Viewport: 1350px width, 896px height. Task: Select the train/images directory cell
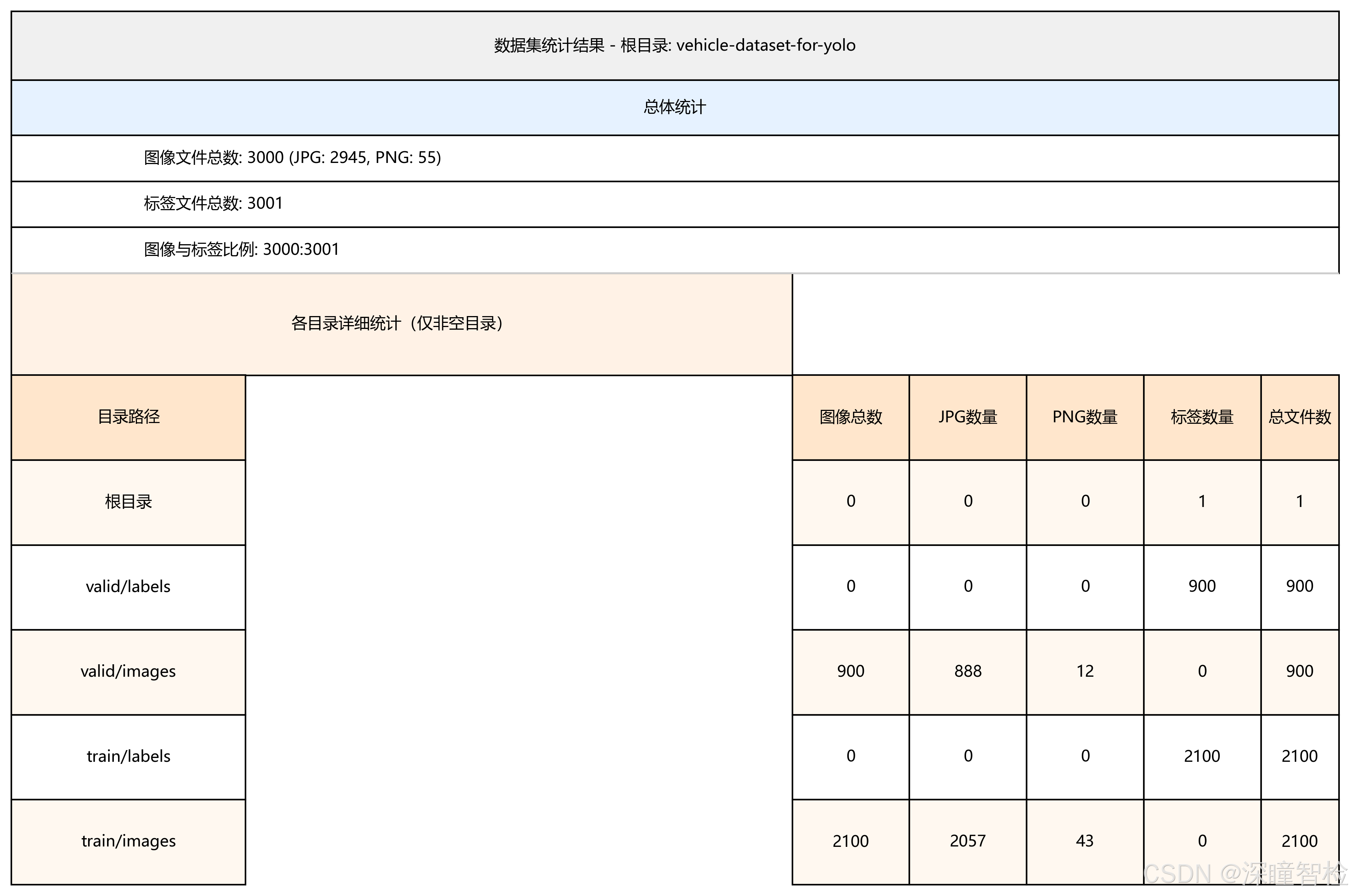point(129,840)
